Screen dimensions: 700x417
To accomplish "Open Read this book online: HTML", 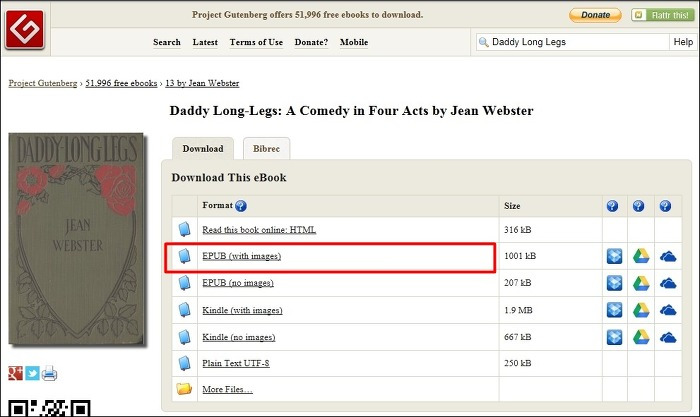I will click(259, 230).
